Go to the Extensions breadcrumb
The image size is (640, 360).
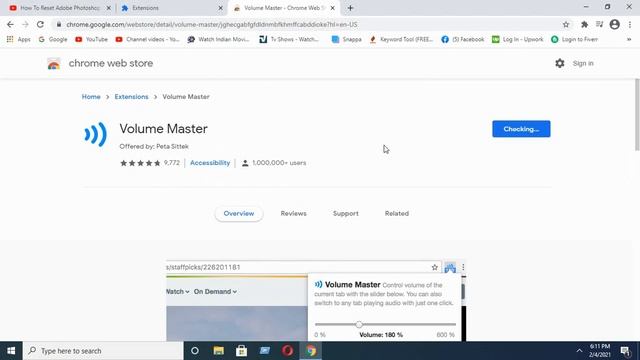point(131,97)
